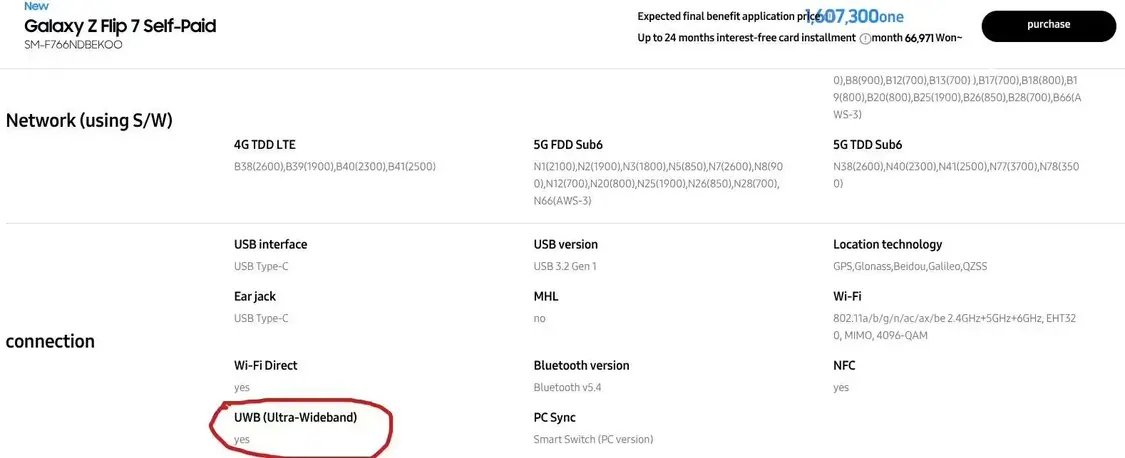The height and width of the screenshot is (458, 1125).
Task: Click the interest-free card installment text
Action: point(746,38)
